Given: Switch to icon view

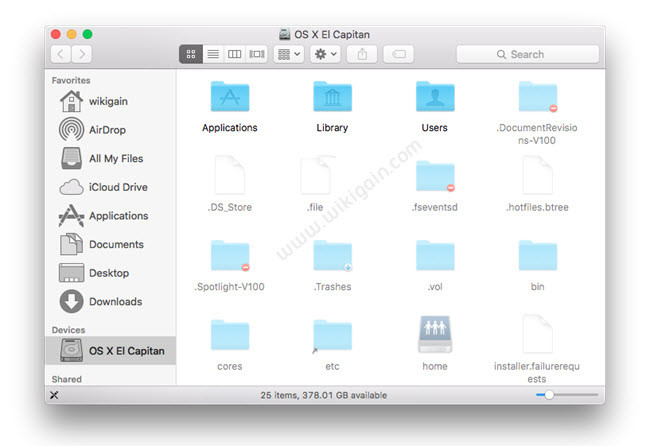Looking at the screenshot, I should pyautogui.click(x=191, y=54).
